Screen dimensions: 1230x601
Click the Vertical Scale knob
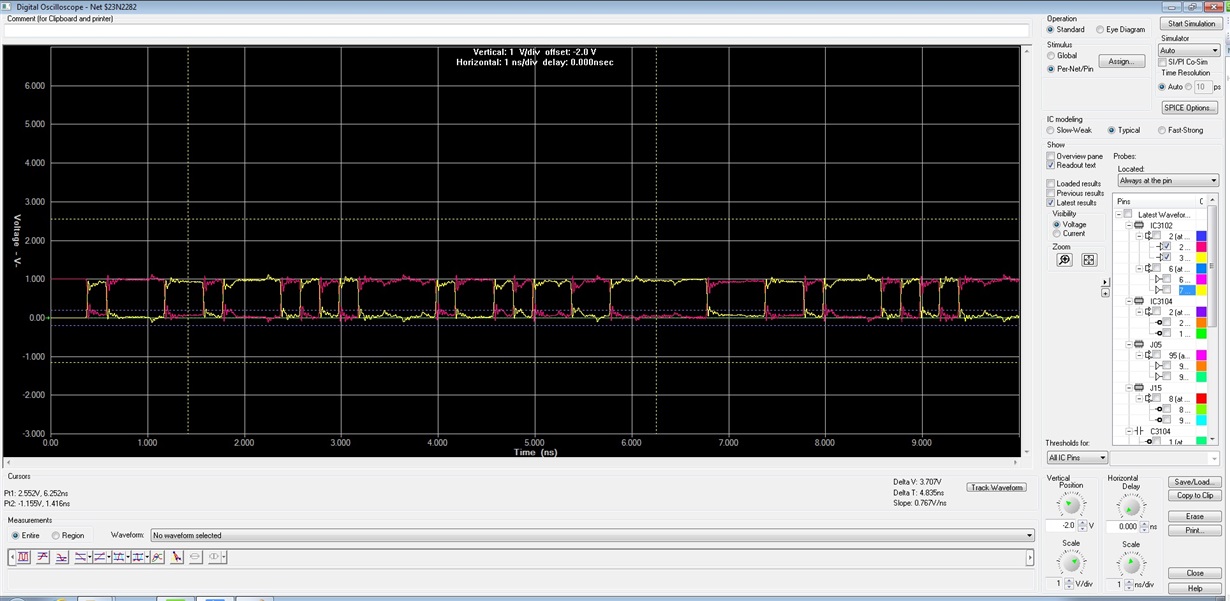click(x=1071, y=564)
